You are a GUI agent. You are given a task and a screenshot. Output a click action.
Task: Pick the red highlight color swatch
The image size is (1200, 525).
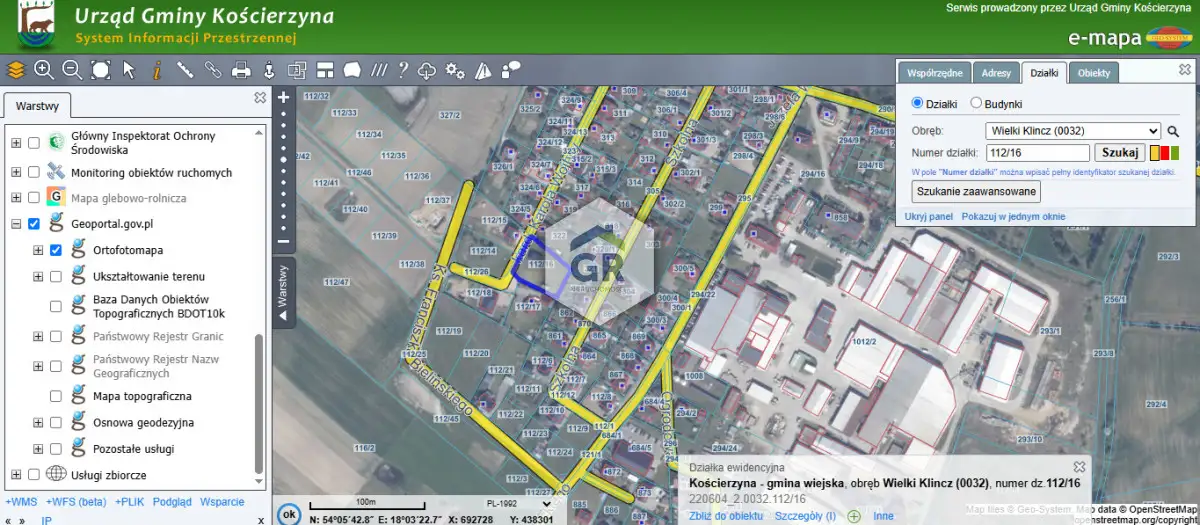(1164, 153)
